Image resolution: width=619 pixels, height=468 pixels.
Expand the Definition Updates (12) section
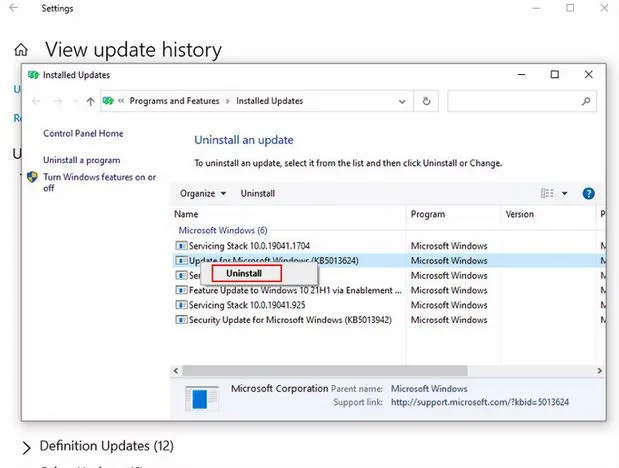click(26, 448)
